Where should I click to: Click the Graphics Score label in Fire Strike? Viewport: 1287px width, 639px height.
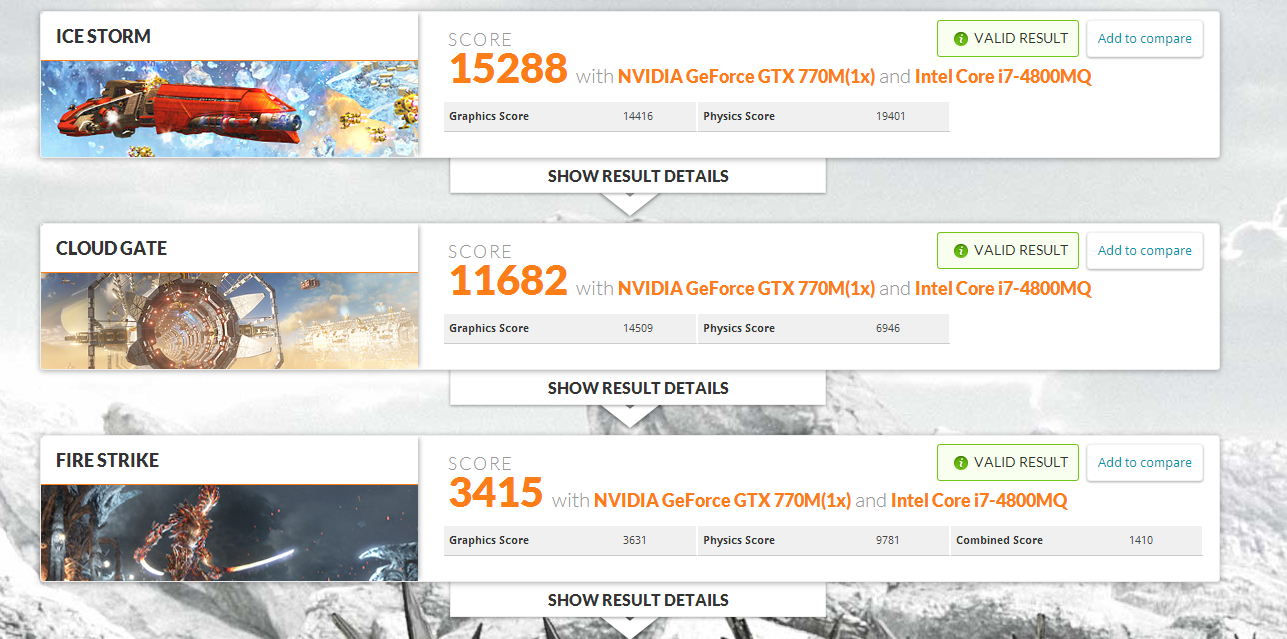[489, 541]
